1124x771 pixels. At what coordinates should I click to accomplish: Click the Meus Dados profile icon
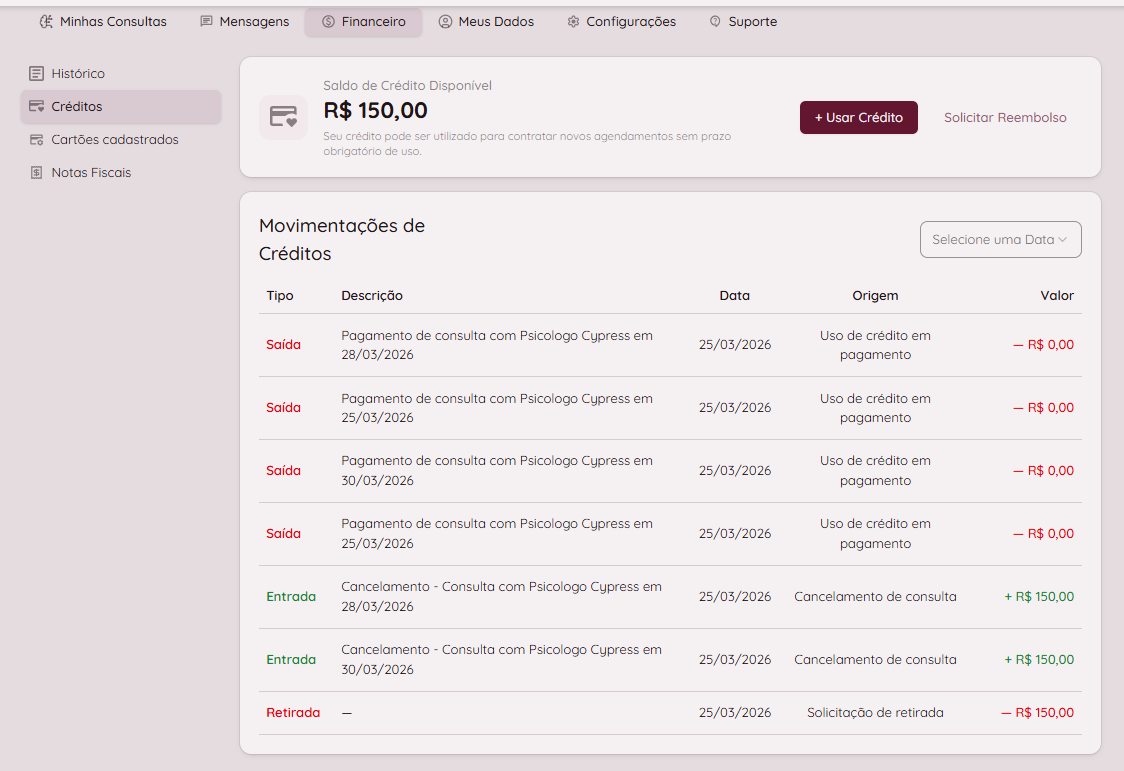tap(445, 21)
